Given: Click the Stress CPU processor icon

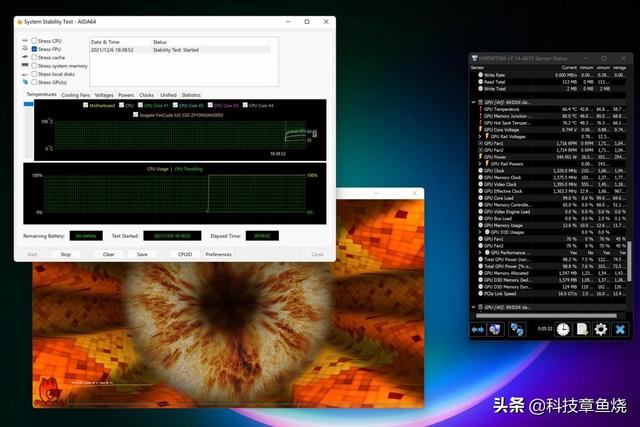Looking at the screenshot, I should pyautogui.click(x=25, y=40).
